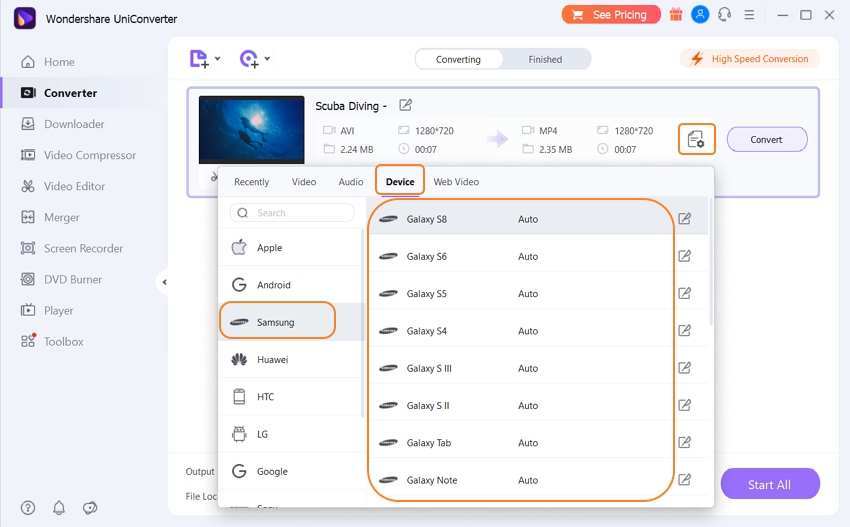Image resolution: width=850 pixels, height=527 pixels.
Task: Edit Galaxy S6 preset settings
Action: pyautogui.click(x=685, y=256)
